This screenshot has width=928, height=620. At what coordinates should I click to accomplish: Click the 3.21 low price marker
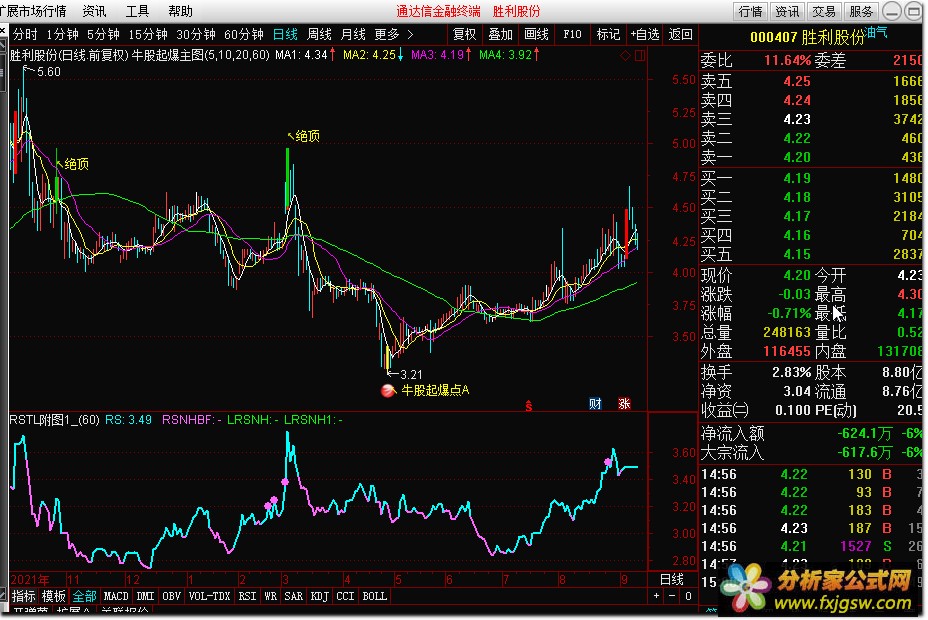pyautogui.click(x=411, y=374)
